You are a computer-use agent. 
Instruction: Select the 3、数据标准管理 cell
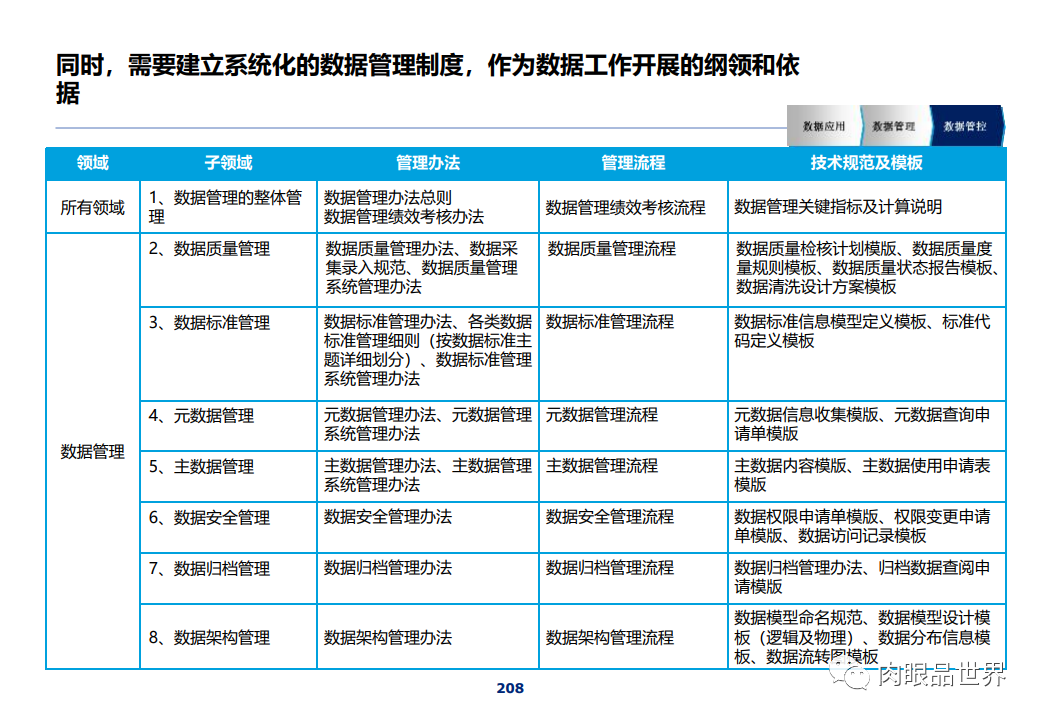[228, 353]
